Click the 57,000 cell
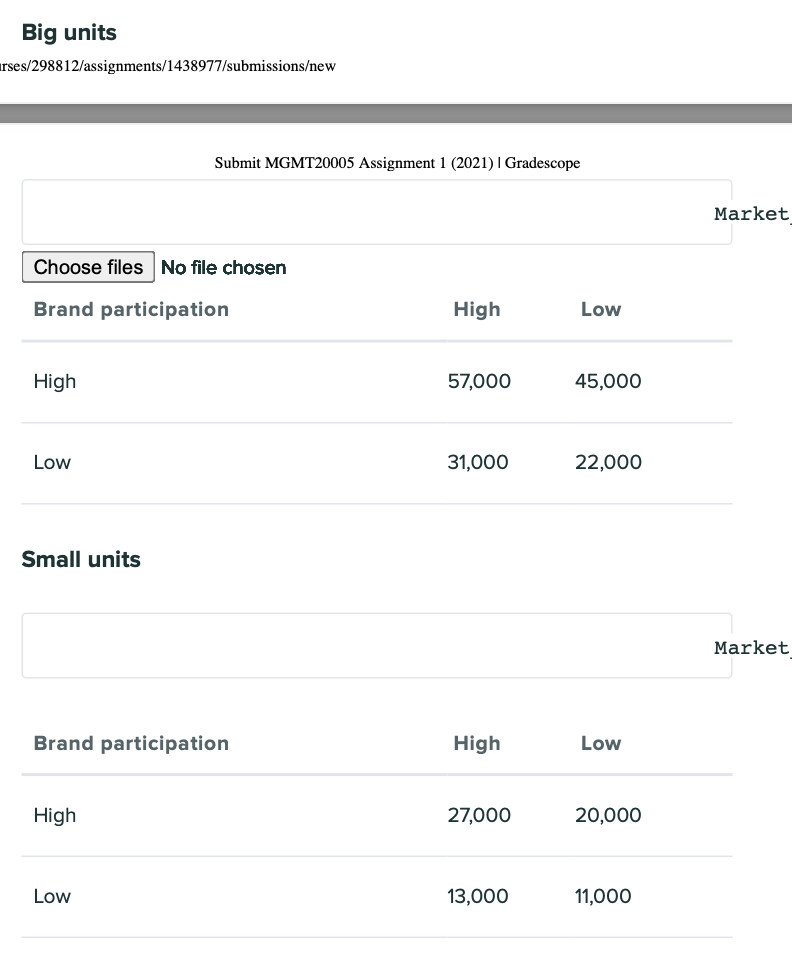The height and width of the screenshot is (972, 792). pos(479,381)
